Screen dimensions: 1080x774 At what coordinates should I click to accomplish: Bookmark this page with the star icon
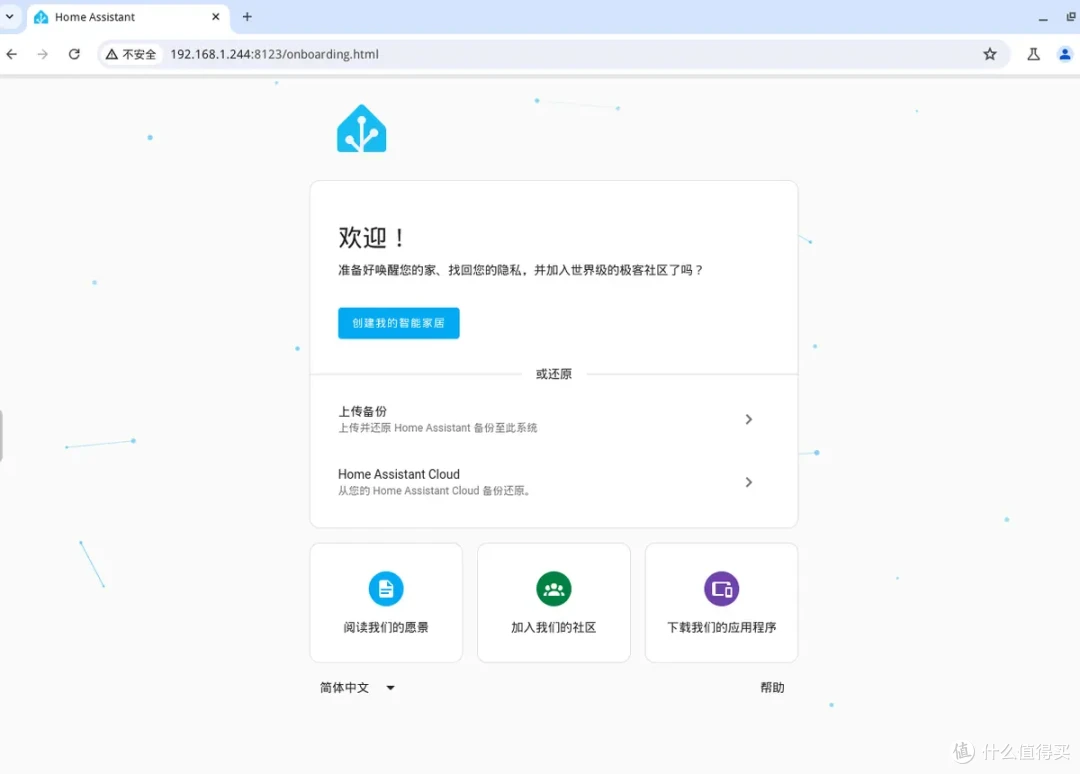[990, 54]
